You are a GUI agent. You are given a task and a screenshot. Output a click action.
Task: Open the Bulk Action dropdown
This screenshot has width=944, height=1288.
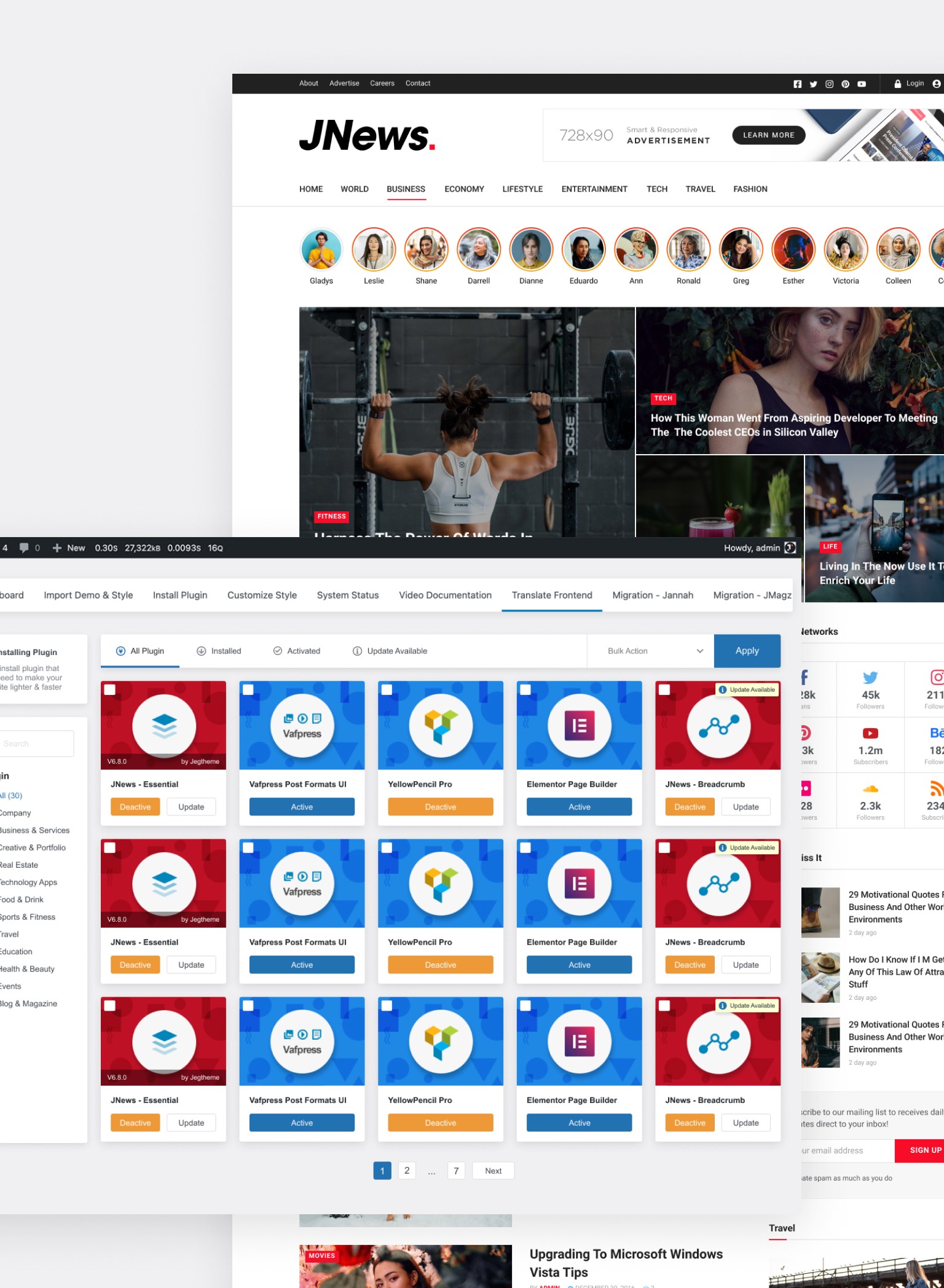(651, 651)
